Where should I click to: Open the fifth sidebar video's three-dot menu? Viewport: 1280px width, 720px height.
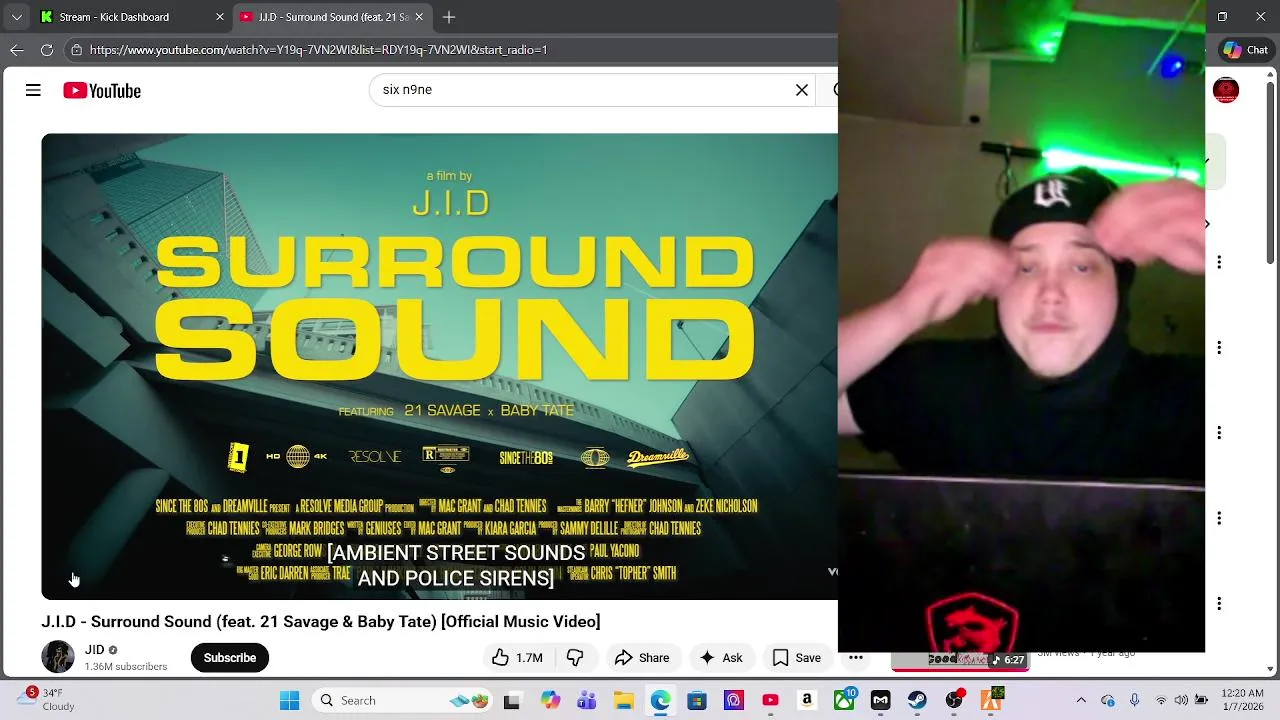pos(1219,604)
